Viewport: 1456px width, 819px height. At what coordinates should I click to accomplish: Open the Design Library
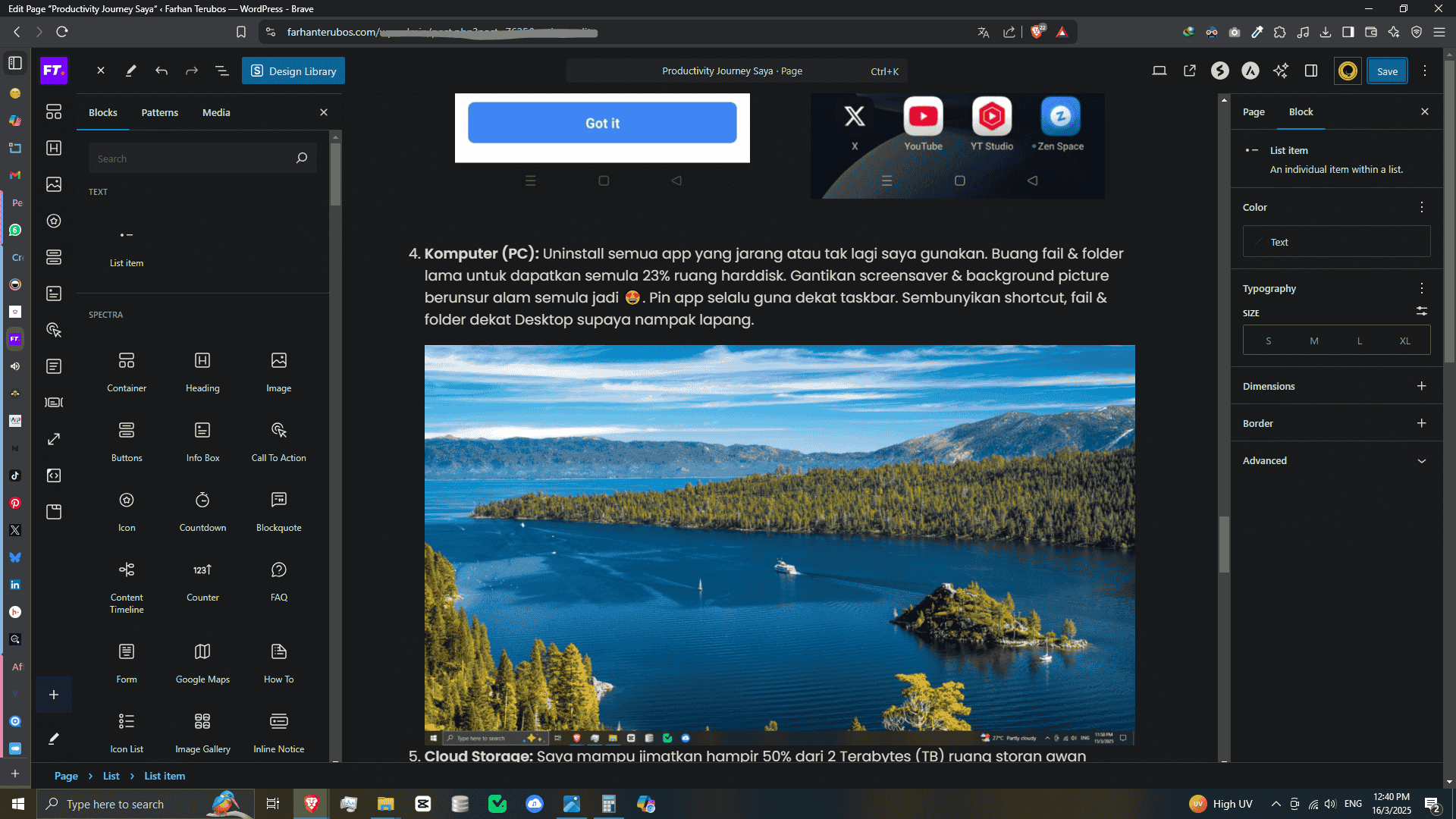pos(293,71)
